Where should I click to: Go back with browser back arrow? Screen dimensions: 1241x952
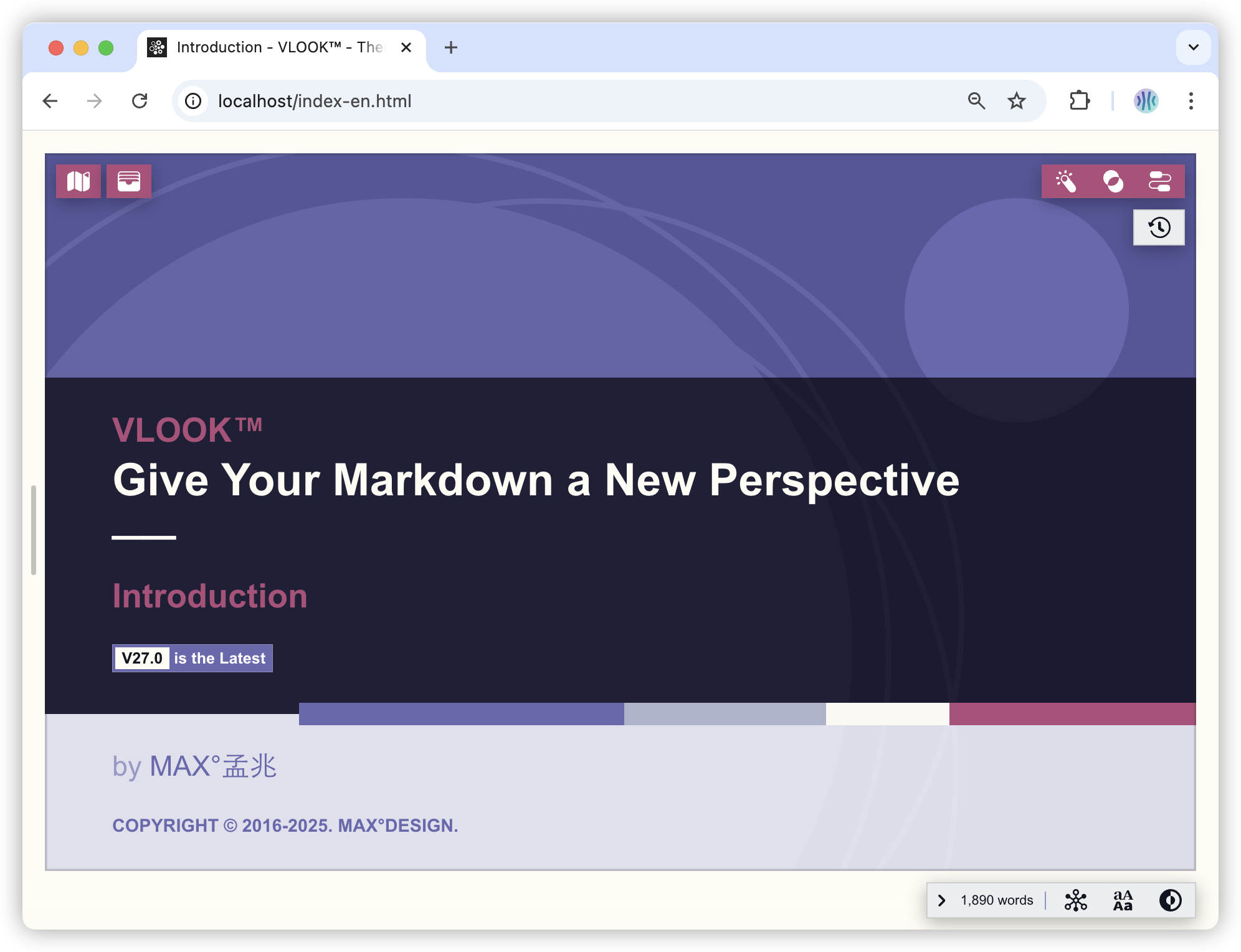pyautogui.click(x=50, y=101)
